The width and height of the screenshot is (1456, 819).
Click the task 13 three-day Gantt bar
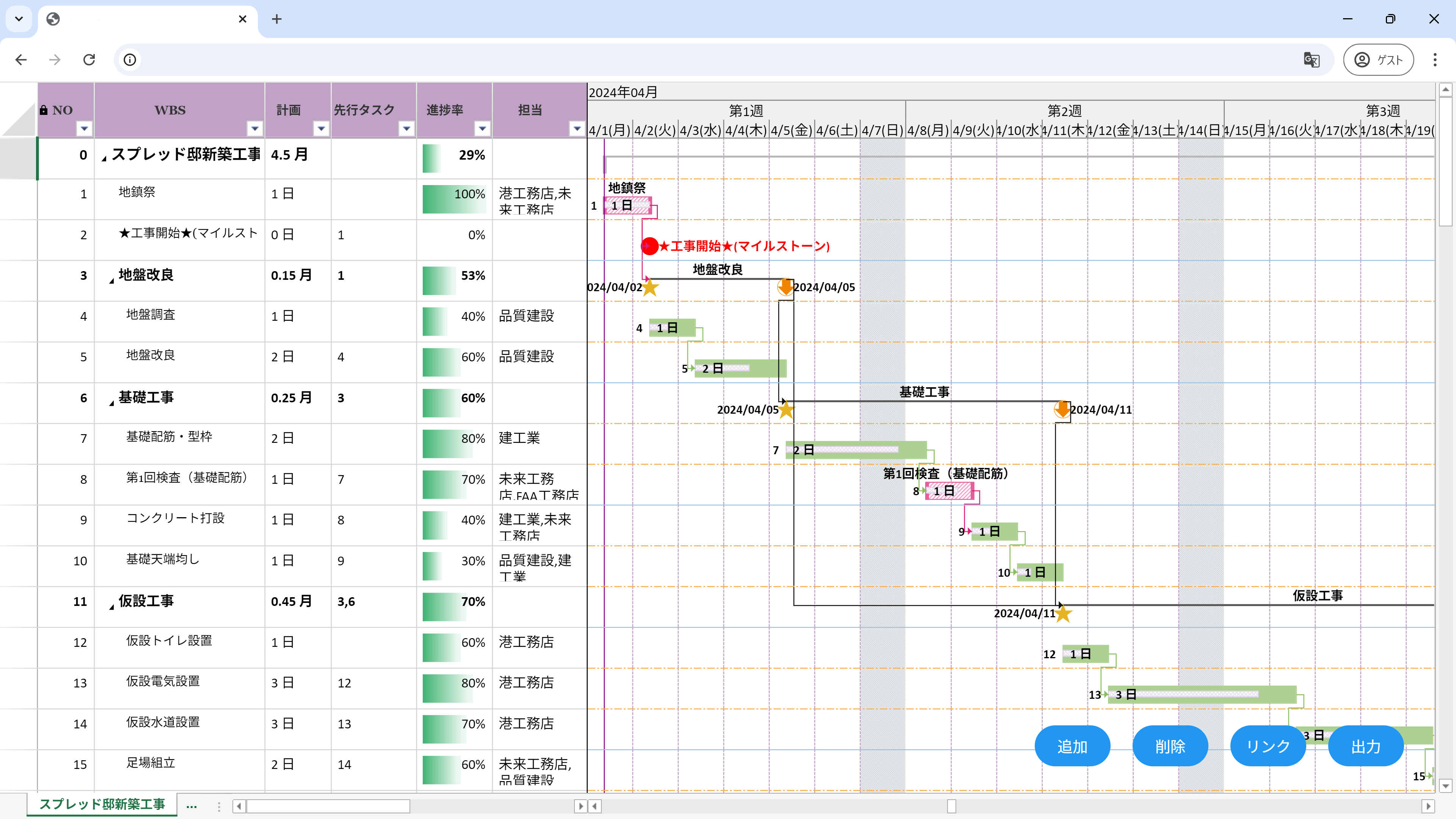point(1202,695)
